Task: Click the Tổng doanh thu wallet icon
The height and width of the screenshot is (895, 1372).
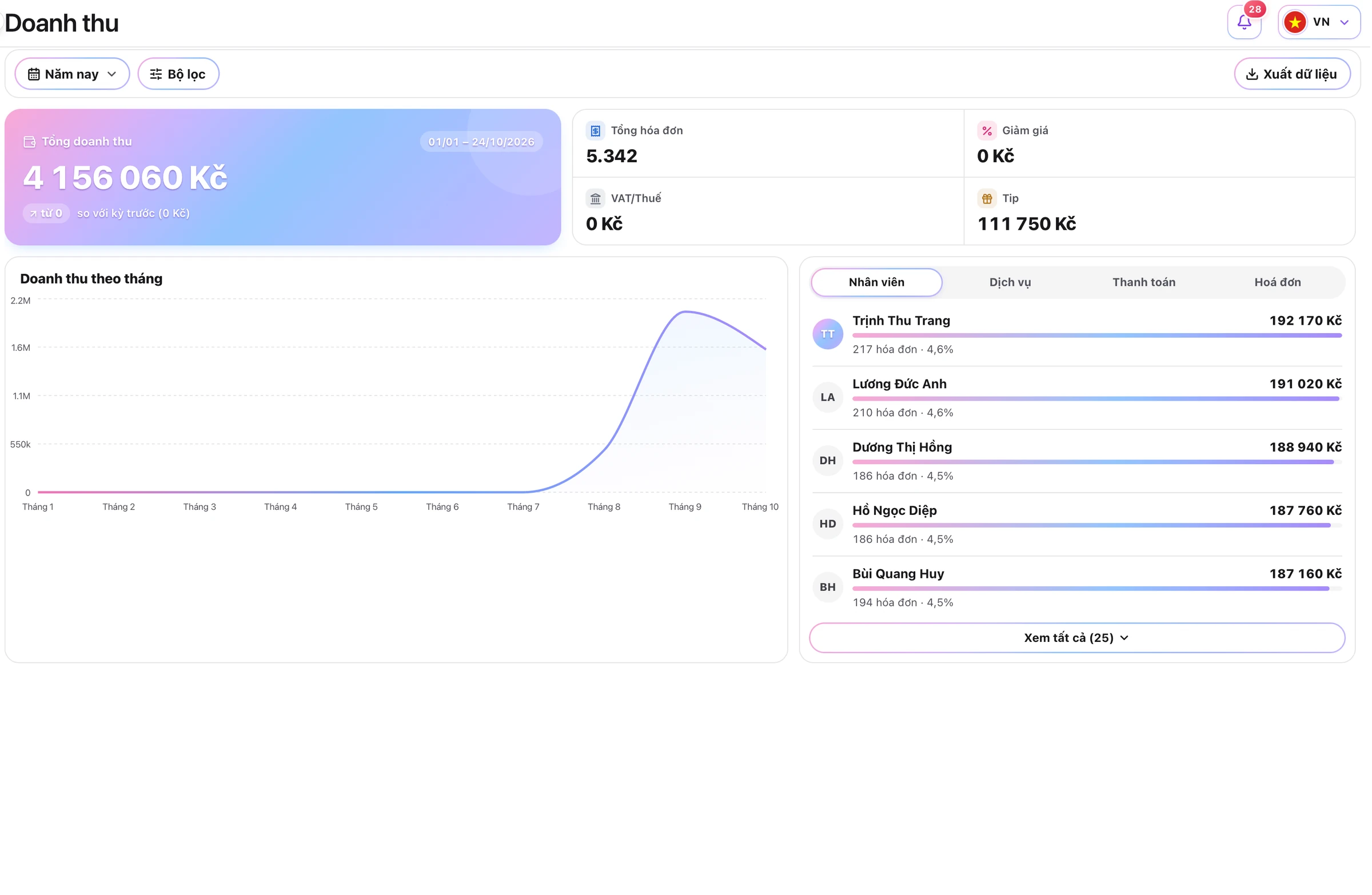Action: click(x=29, y=142)
